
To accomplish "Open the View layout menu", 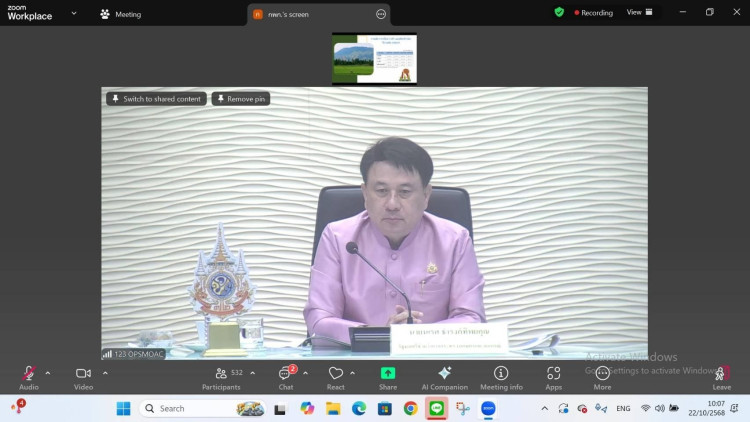I will point(639,13).
